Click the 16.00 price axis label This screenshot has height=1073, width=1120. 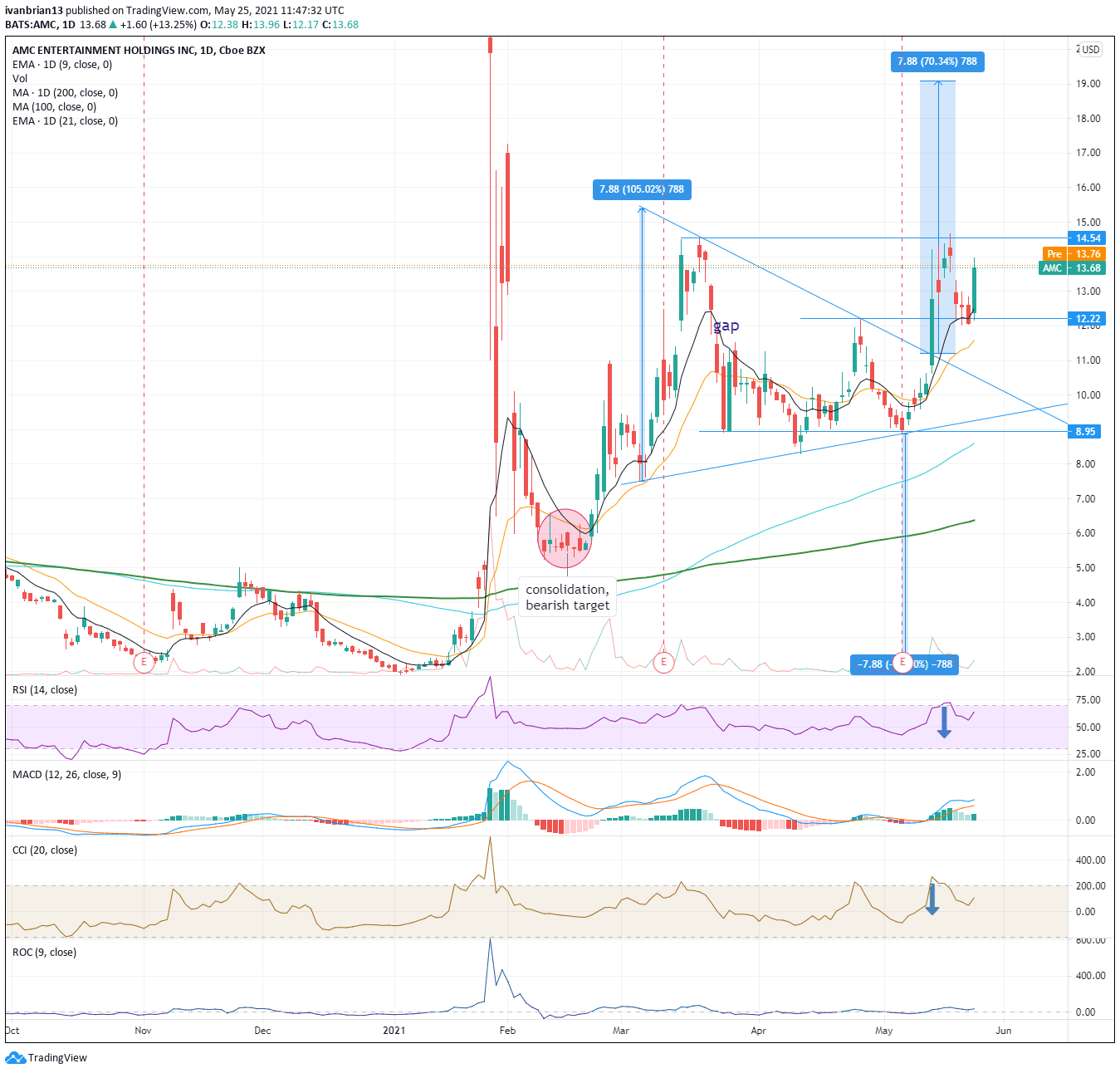1088,188
